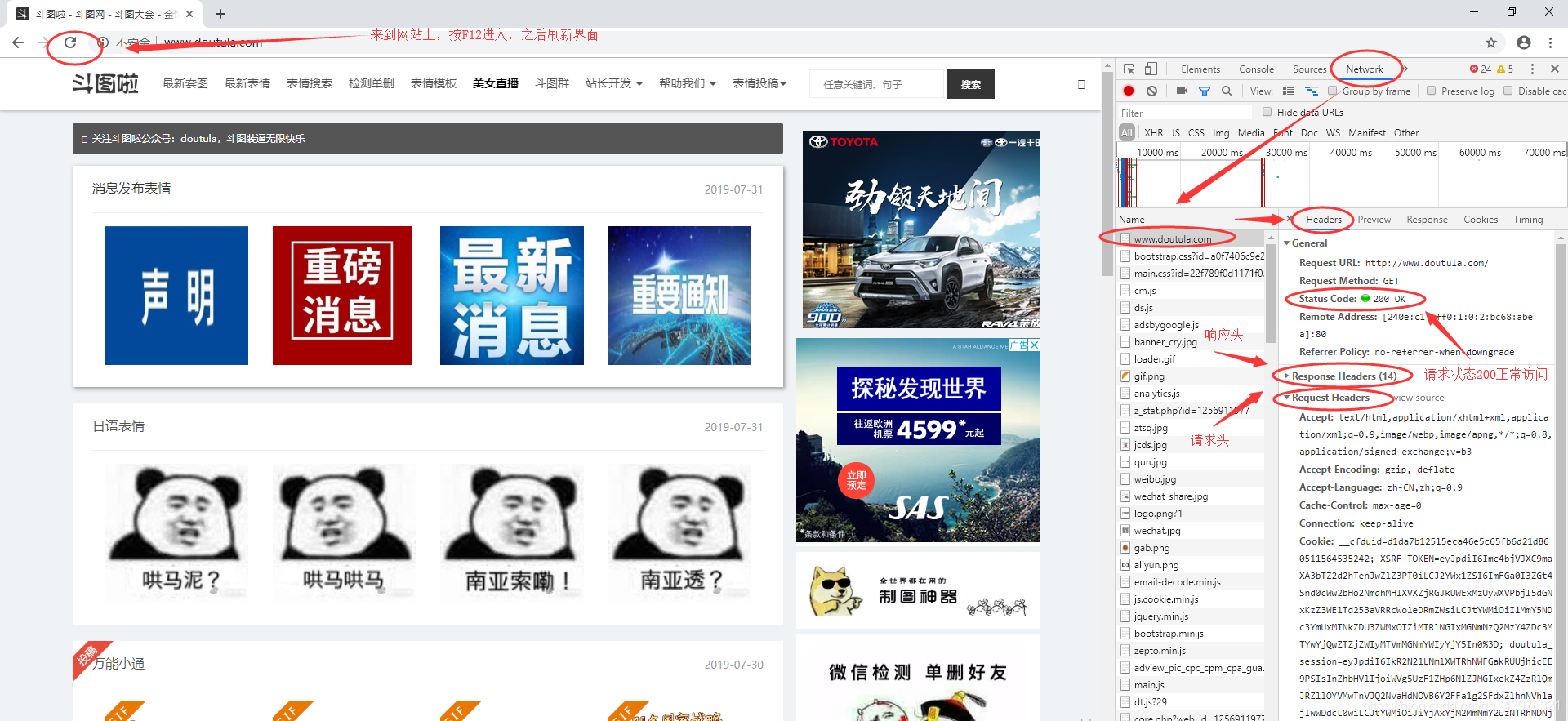Image resolution: width=1568 pixels, height=721 pixels.
Task: Stop network recording with the red dot
Action: coord(1129,91)
